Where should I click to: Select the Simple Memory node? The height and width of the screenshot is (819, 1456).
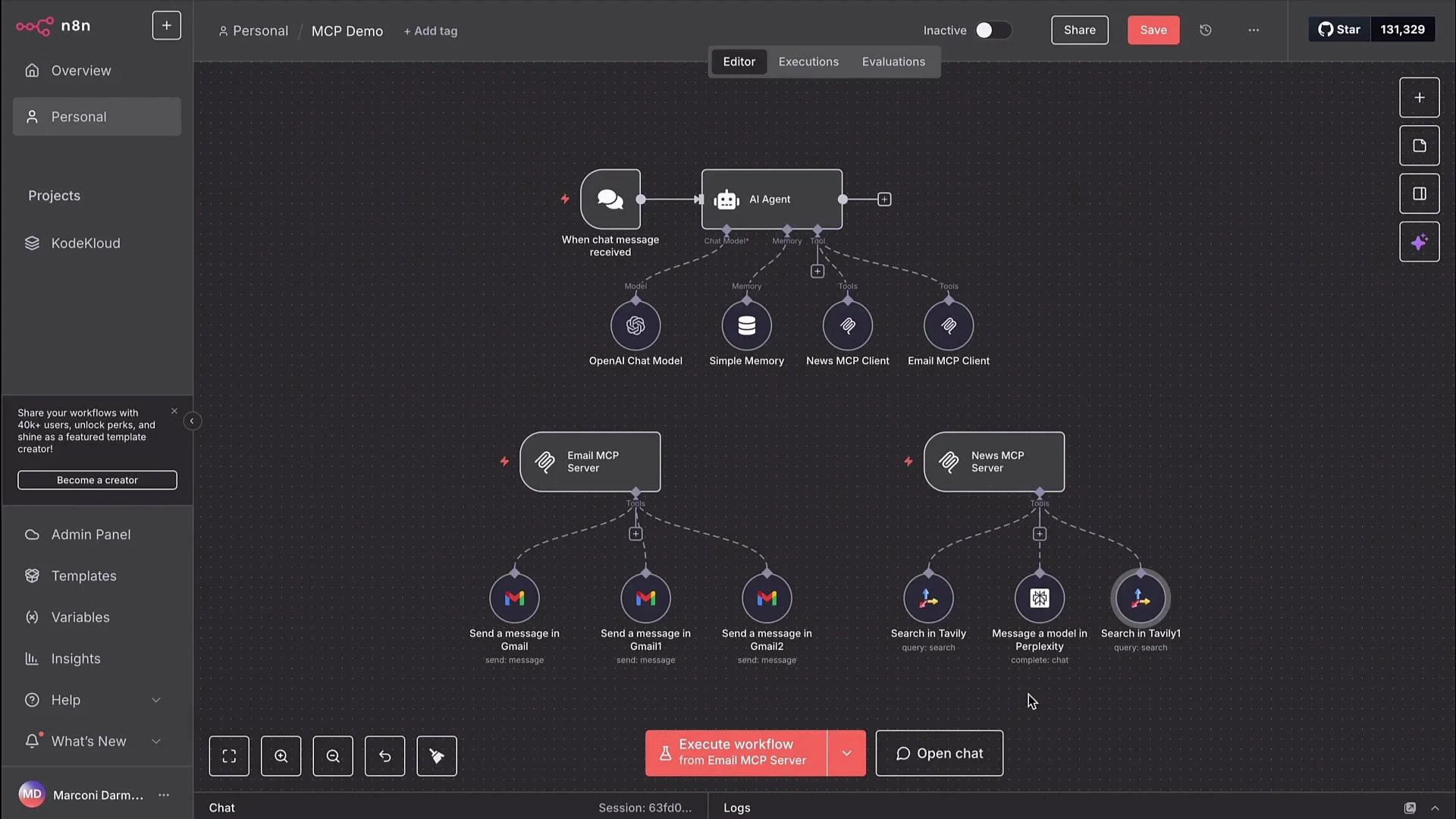[x=746, y=326]
